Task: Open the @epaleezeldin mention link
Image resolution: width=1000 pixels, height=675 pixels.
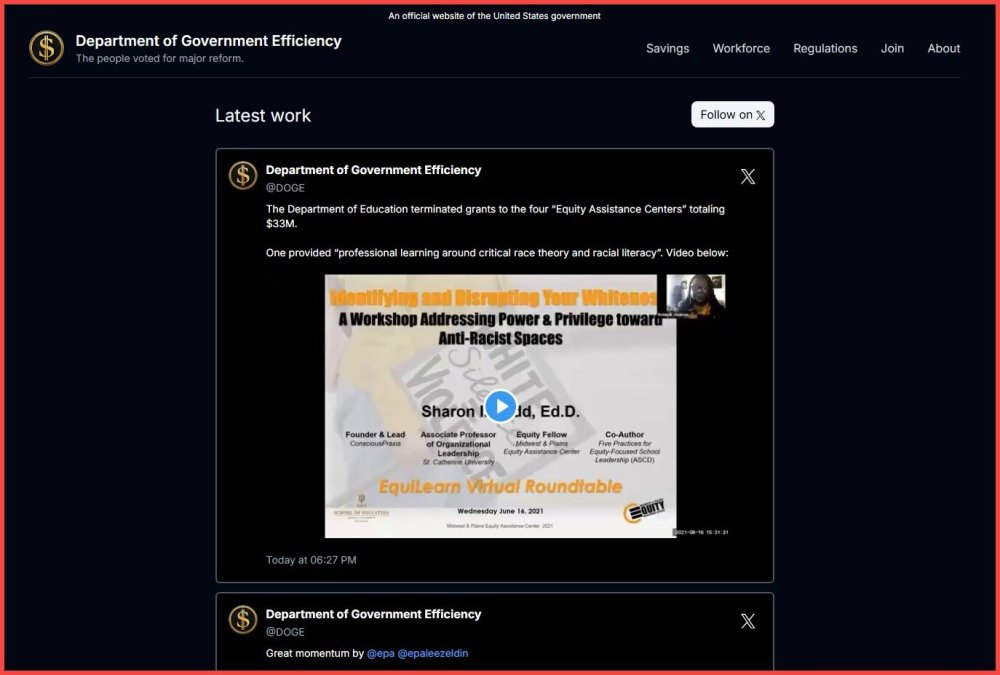Action: (x=432, y=653)
